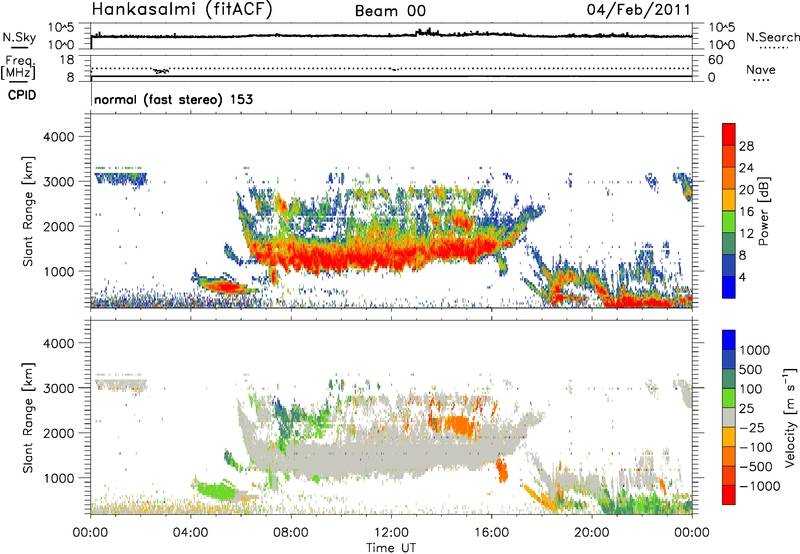
Task: Click the gray segment of velocity colorbar
Action: [x=729, y=418]
